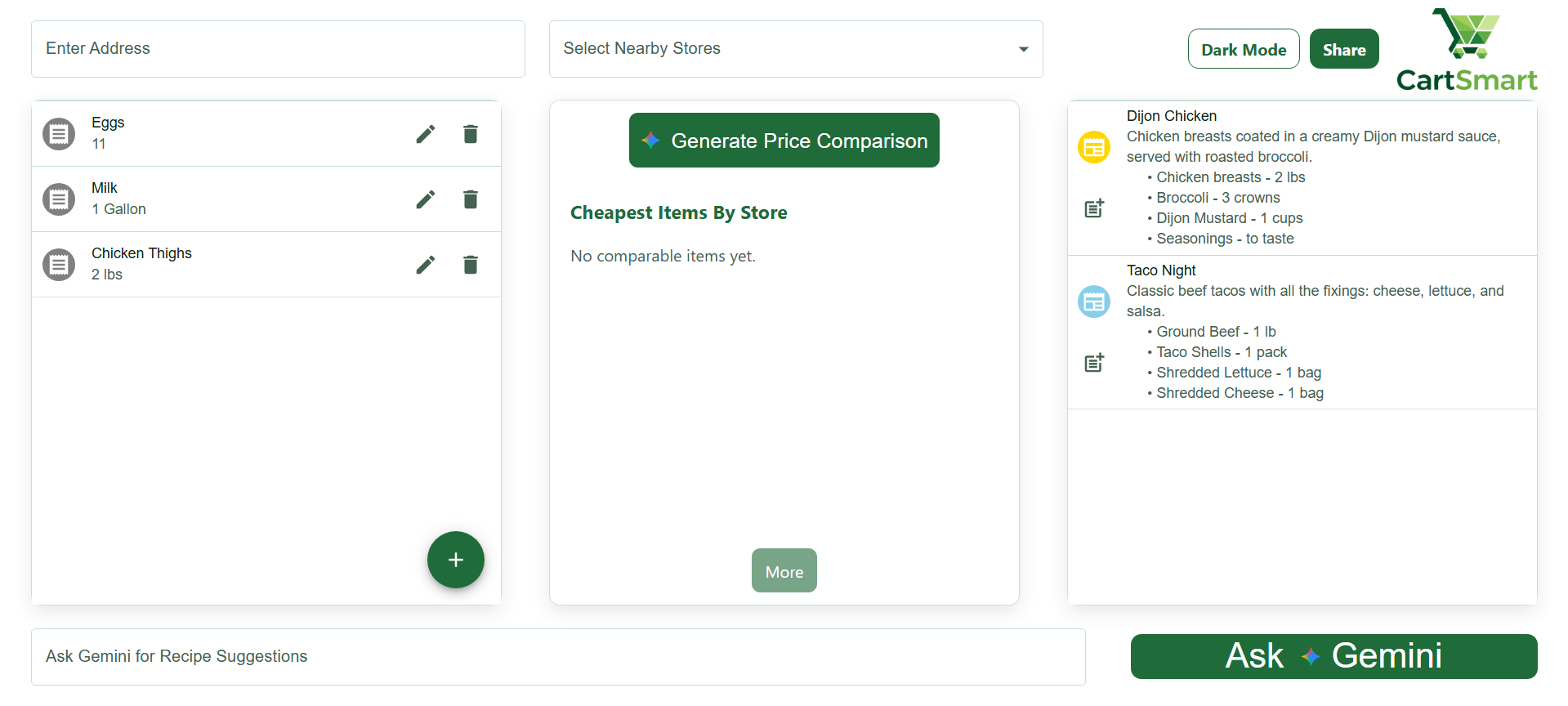Select the blue Taco Night recipe icon
This screenshot has width=1568, height=706.
point(1094,302)
